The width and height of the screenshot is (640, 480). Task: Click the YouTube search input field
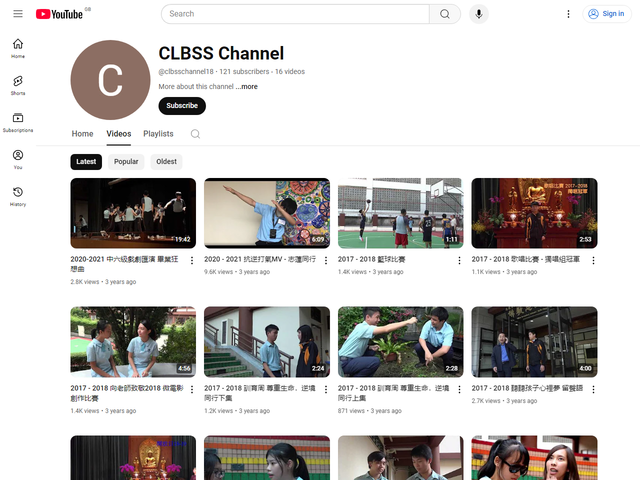click(x=295, y=14)
